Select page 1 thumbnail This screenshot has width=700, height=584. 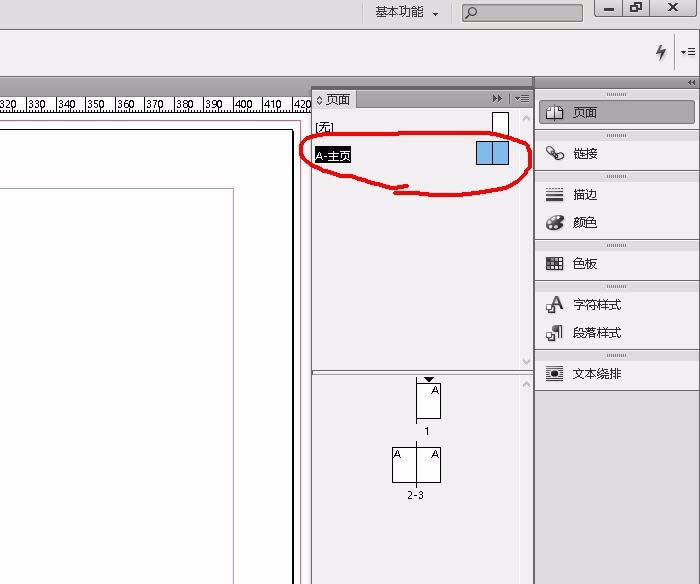(429, 401)
